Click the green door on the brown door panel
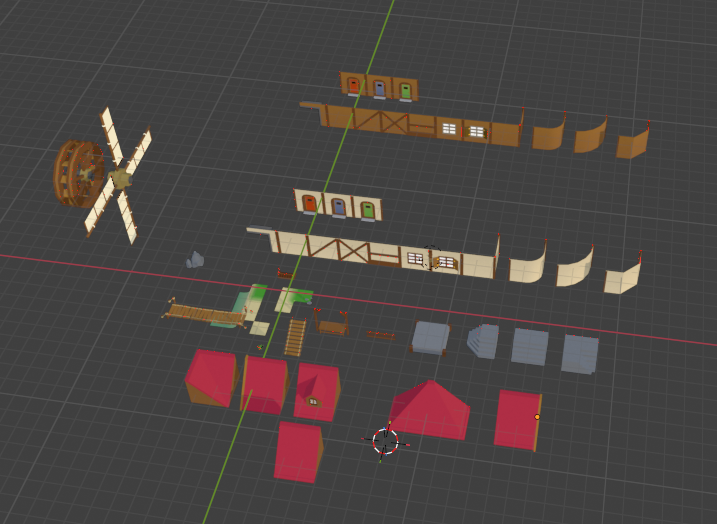 click(x=405, y=91)
